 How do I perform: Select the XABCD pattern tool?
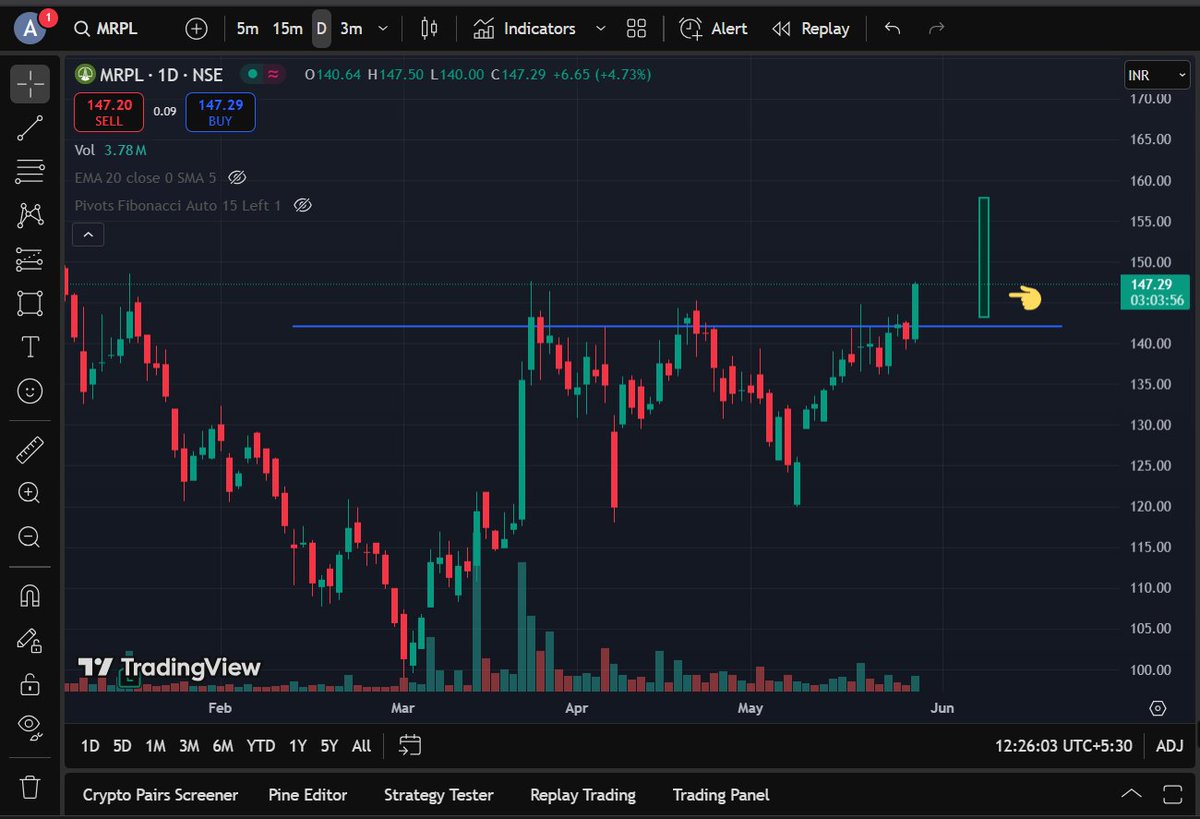point(30,215)
